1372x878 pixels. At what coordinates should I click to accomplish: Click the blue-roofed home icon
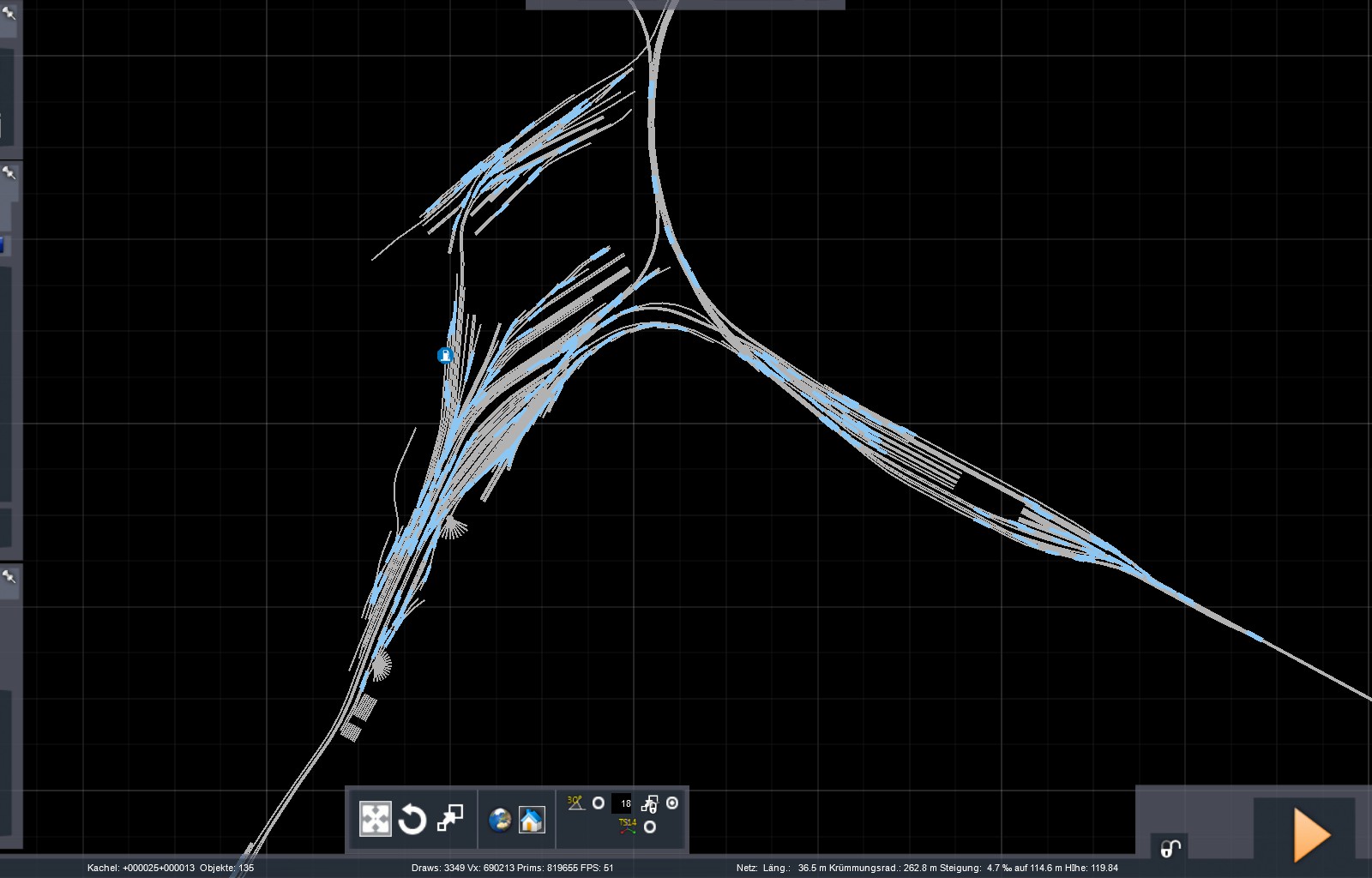tap(532, 820)
